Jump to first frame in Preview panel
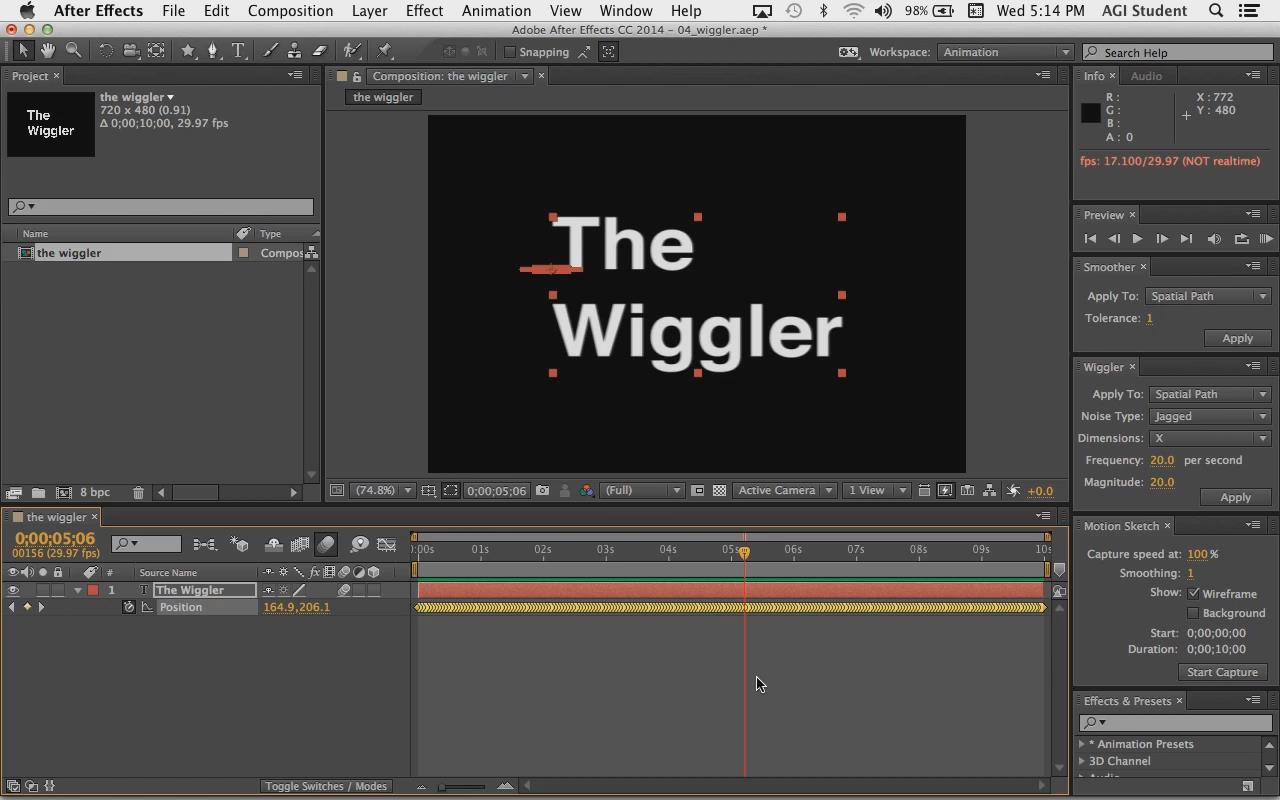This screenshot has height=800, width=1280. point(1090,239)
